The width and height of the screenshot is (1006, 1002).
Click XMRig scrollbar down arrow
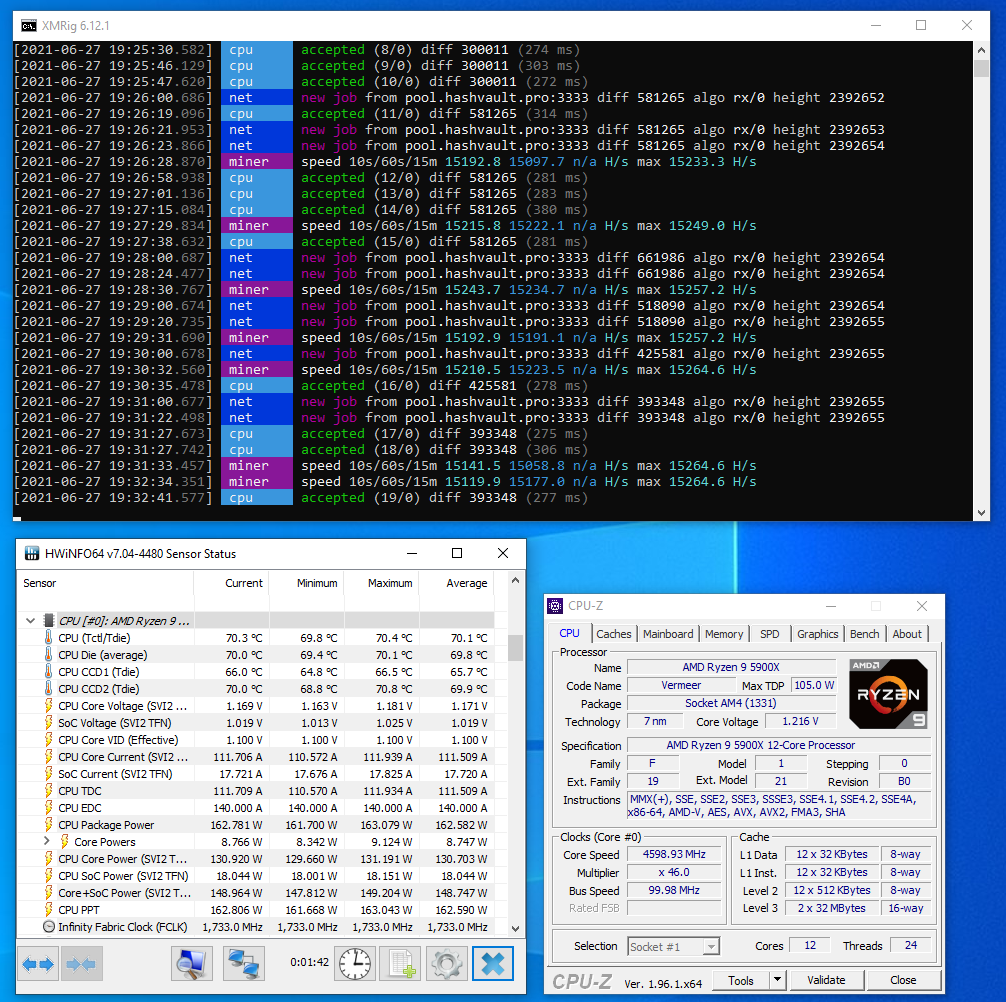click(x=981, y=513)
